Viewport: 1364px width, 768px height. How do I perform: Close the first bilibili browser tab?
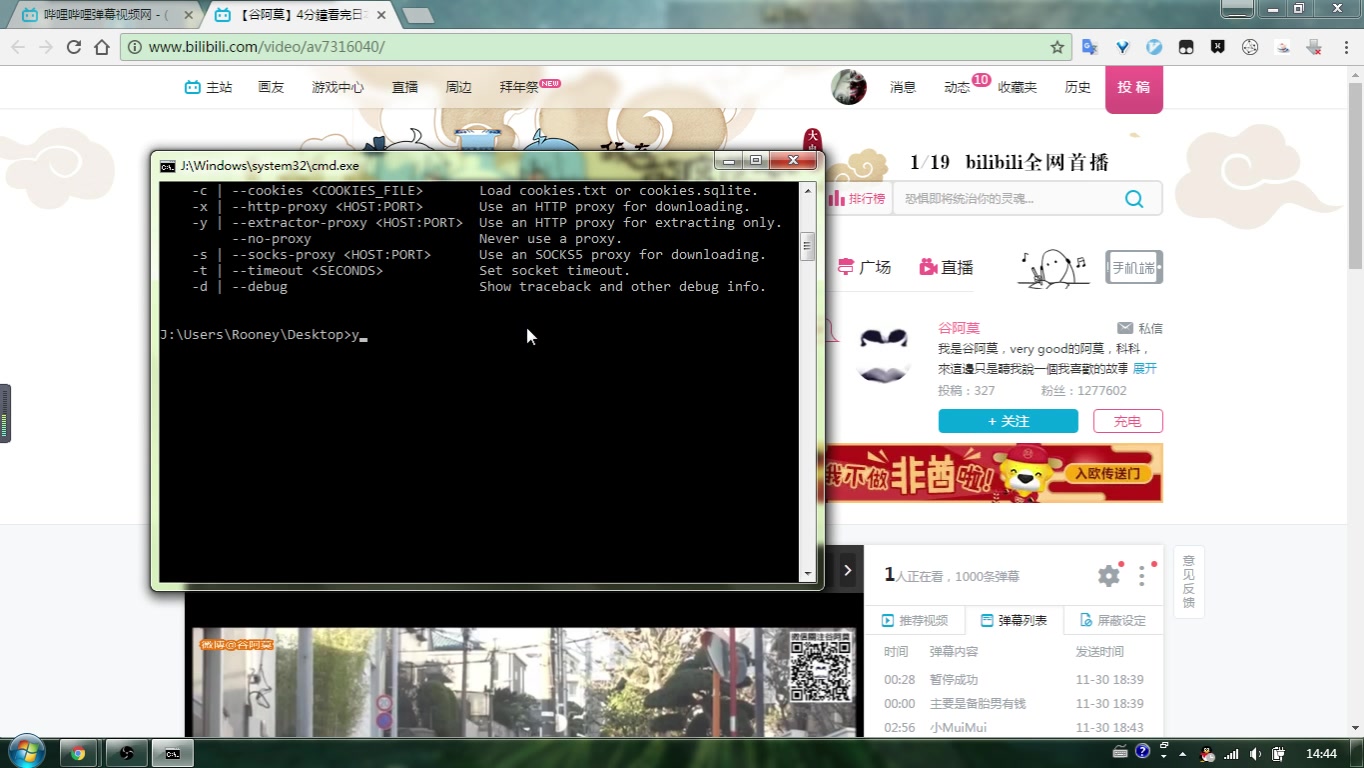point(188,15)
